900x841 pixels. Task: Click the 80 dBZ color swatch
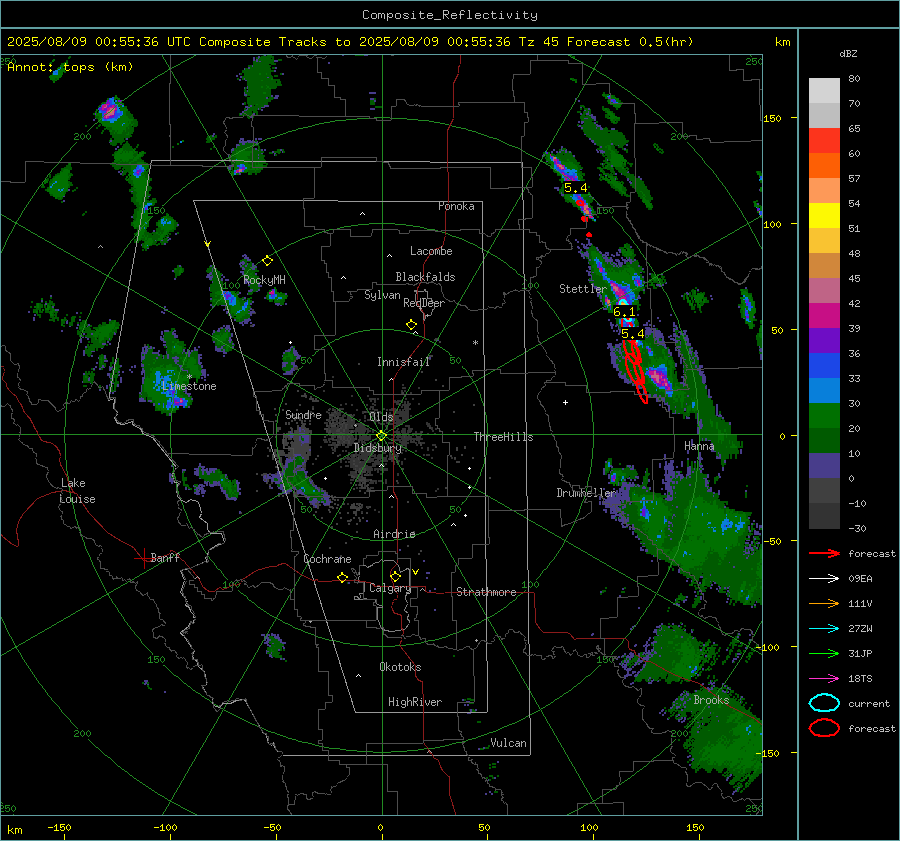[824, 90]
